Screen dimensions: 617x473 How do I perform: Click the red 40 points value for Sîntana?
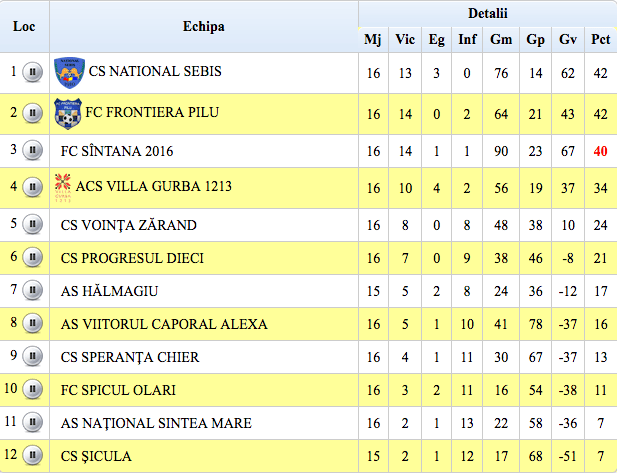(600, 151)
